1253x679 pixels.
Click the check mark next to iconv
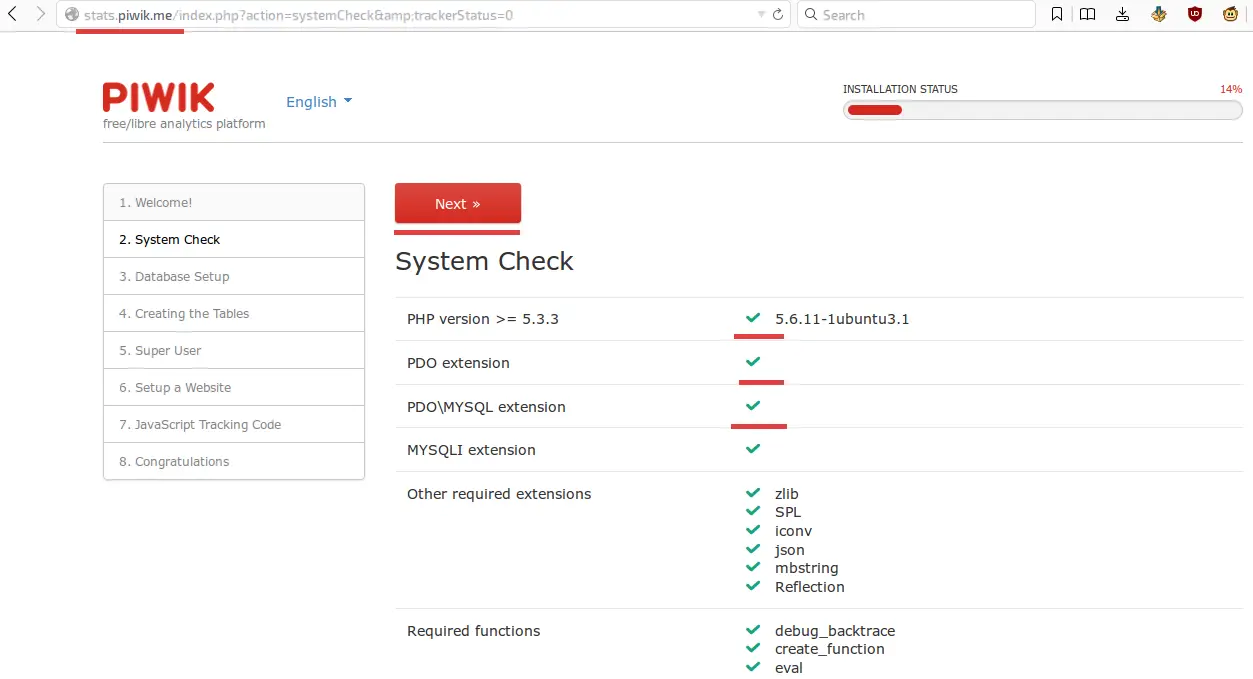click(x=753, y=530)
